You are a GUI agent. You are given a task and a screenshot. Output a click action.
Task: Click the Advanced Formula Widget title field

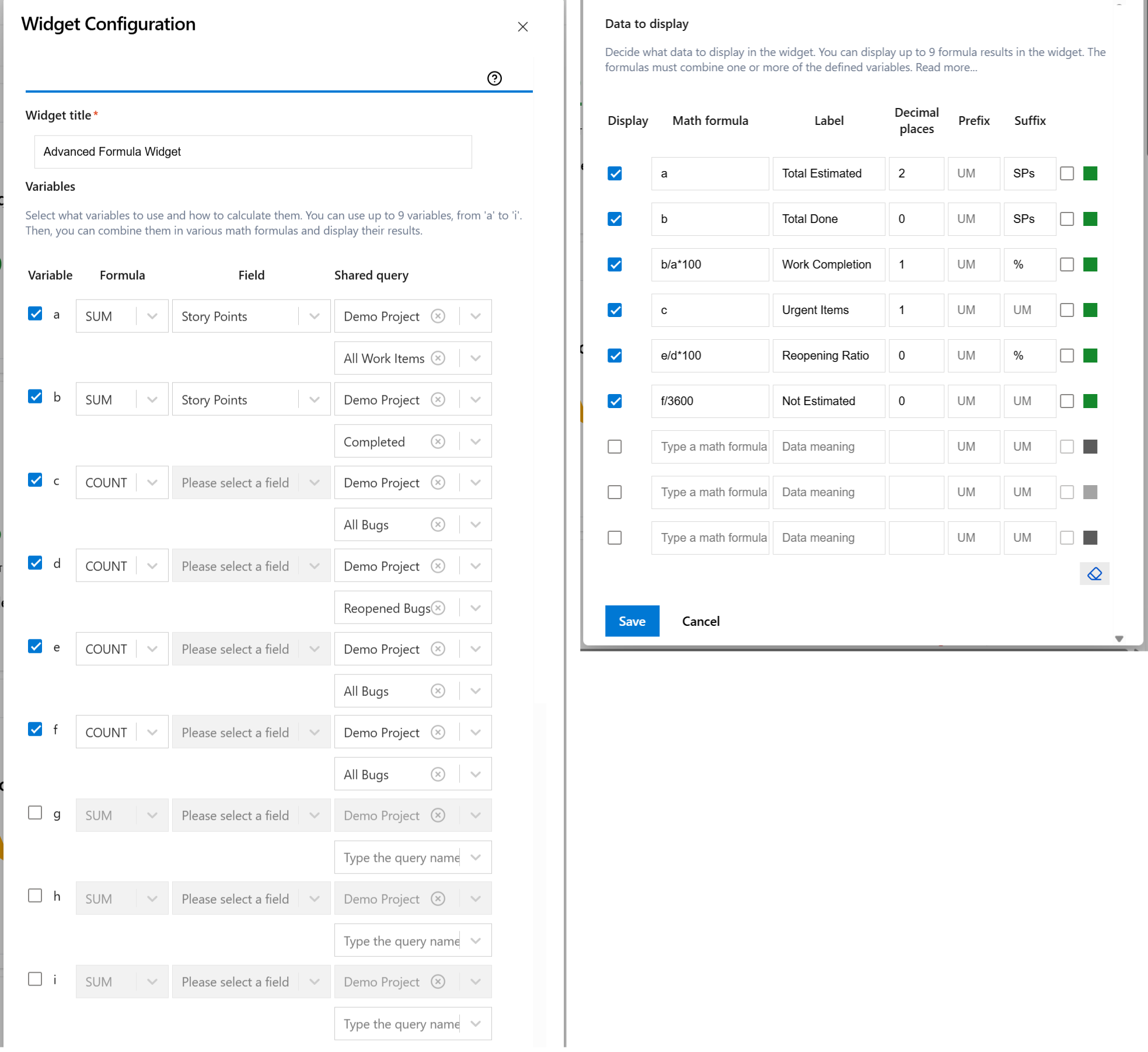[253, 151]
